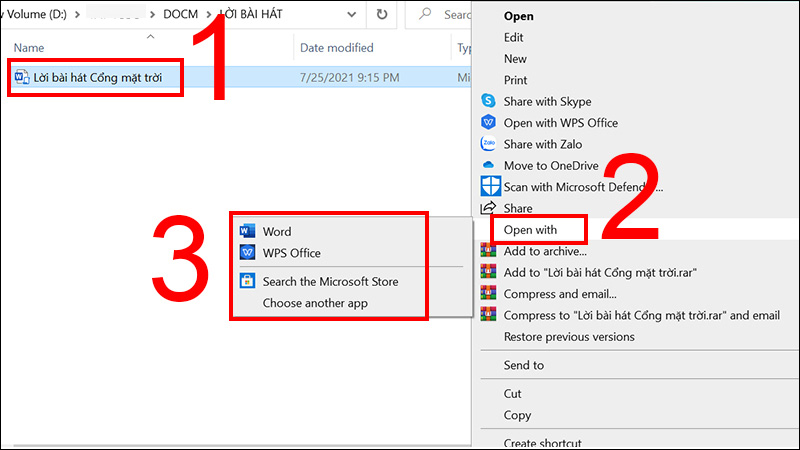The height and width of the screenshot is (450, 800).
Task: Select the file Lời bài hát Cổng mặt trời
Action: click(x=97, y=78)
